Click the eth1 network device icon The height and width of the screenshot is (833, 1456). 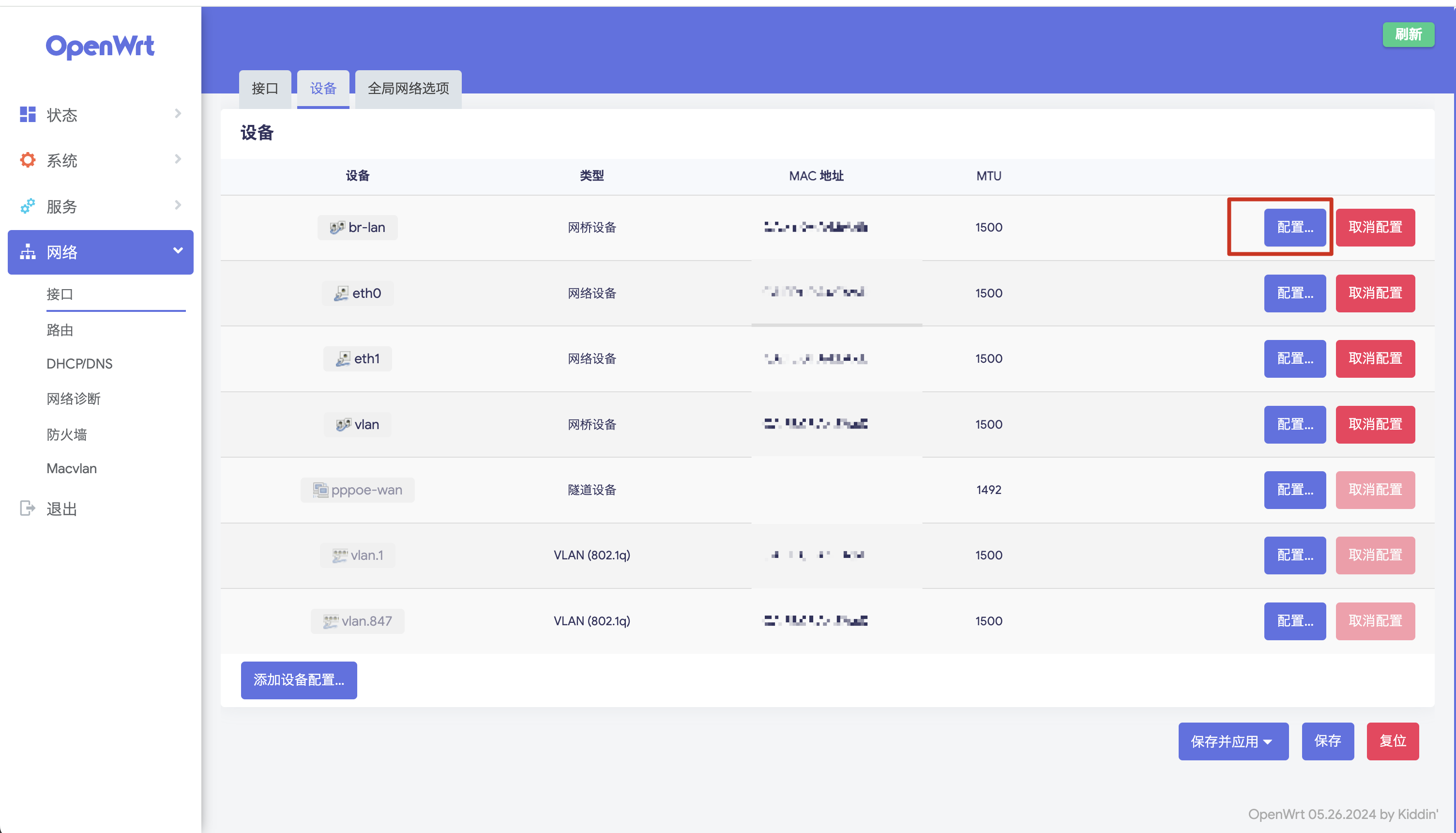[x=342, y=359]
